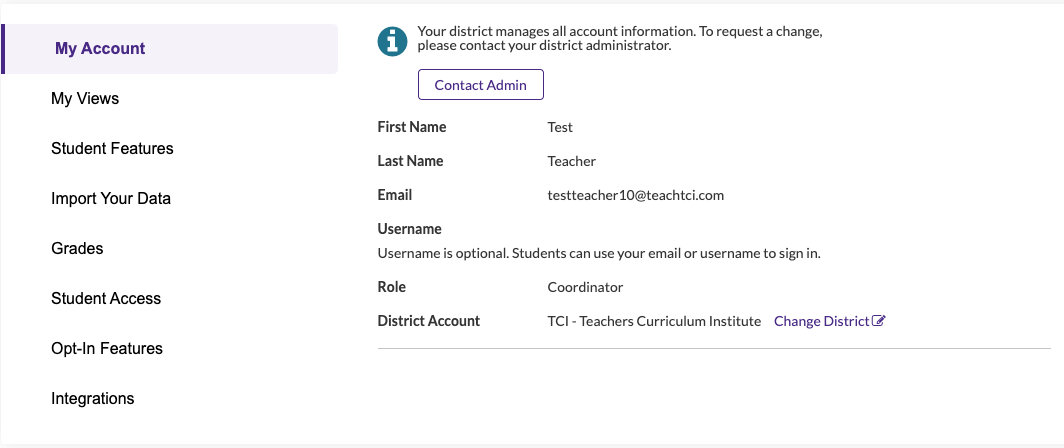The height and width of the screenshot is (448, 1064).
Task: Select the Integrations menu item
Action: 92,398
